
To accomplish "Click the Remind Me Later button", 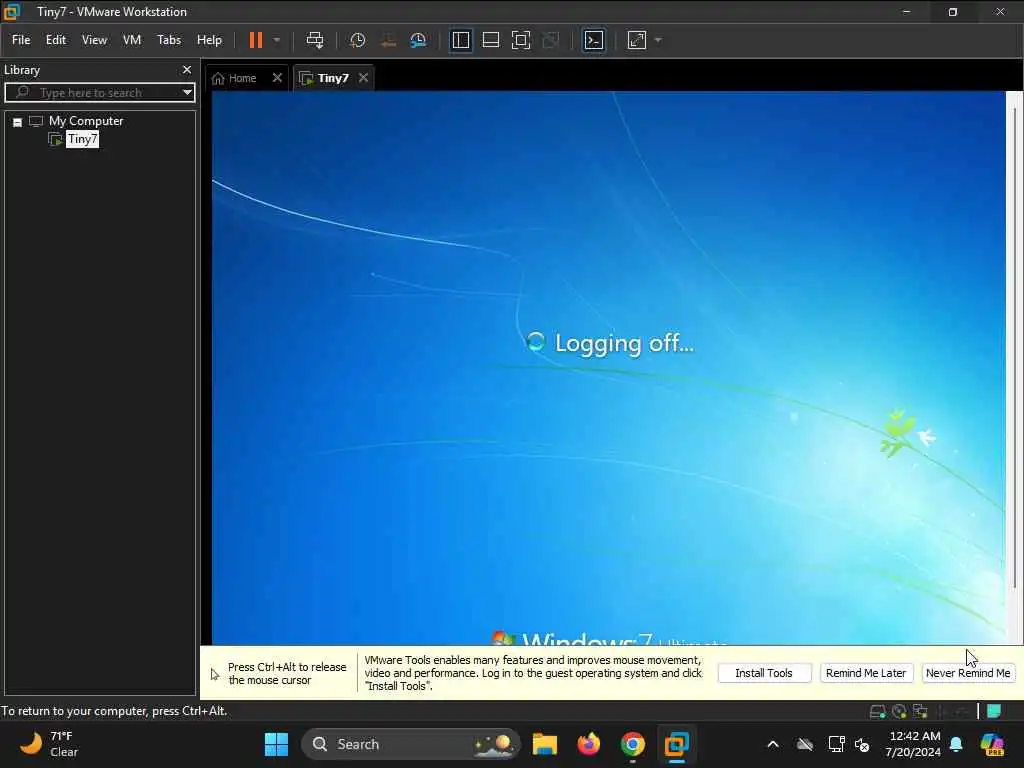I will pos(866,673).
